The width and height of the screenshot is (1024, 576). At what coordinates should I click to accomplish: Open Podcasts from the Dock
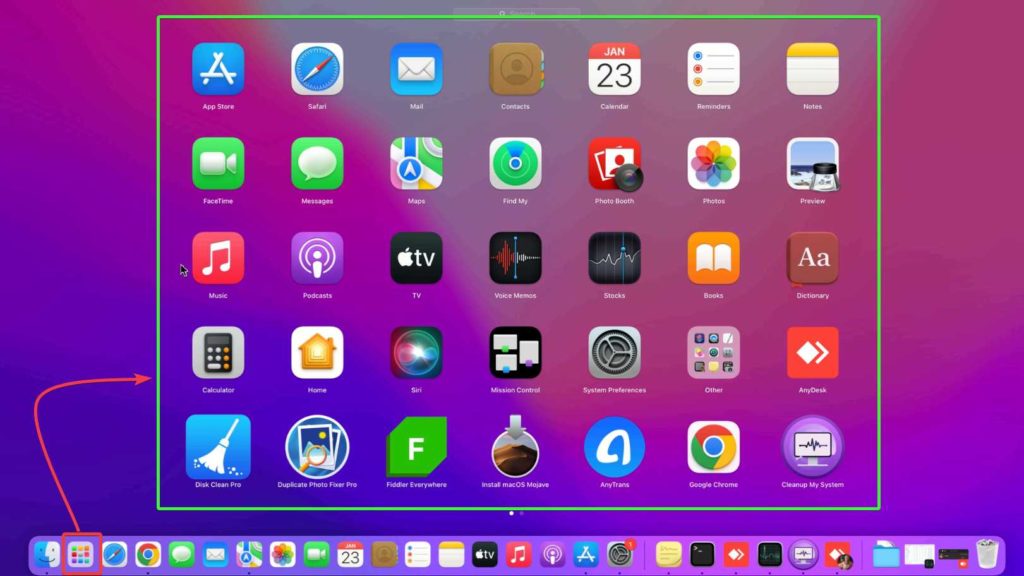(552, 555)
